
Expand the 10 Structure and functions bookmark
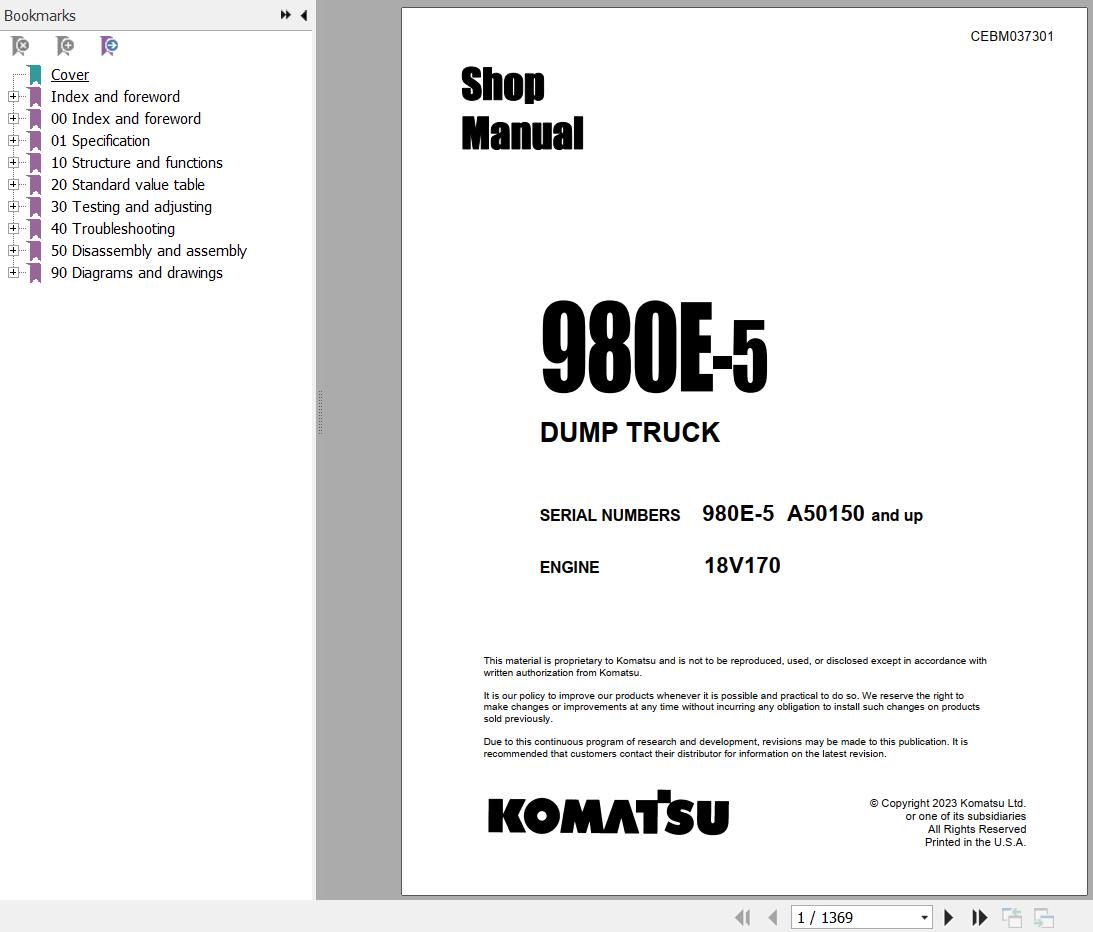click(13, 162)
